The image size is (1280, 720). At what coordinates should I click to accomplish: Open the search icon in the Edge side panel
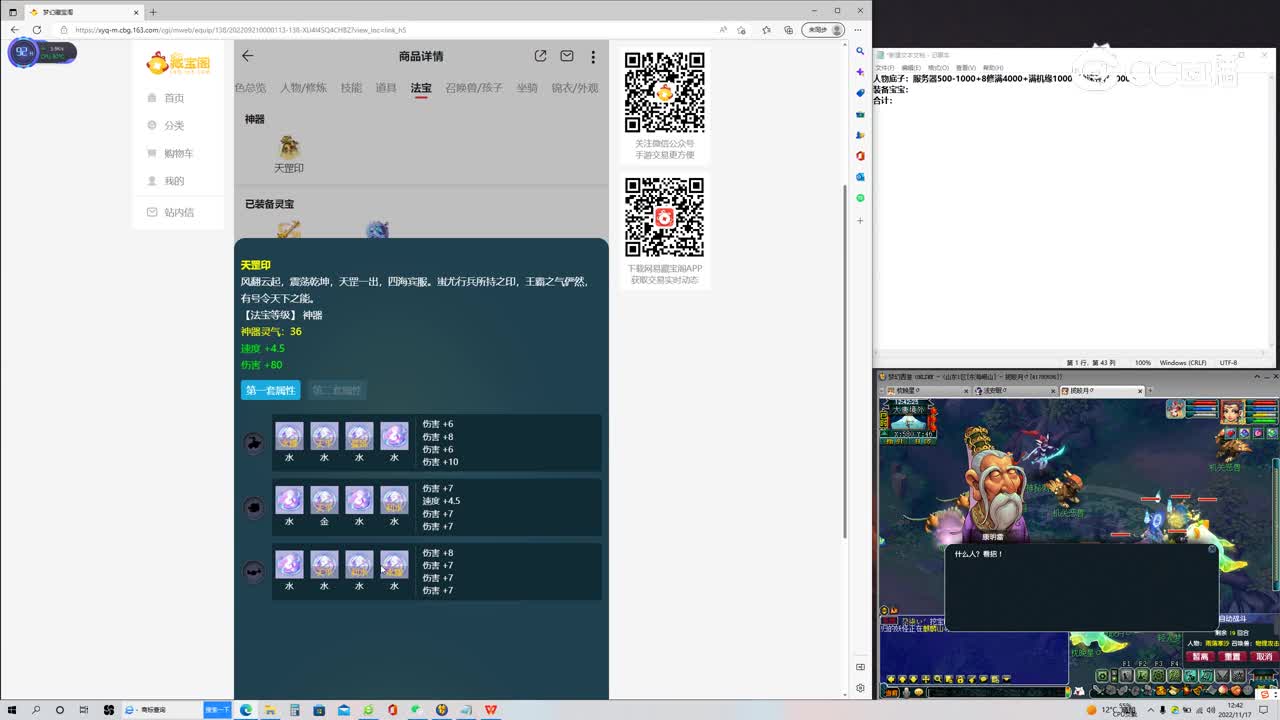(860, 50)
